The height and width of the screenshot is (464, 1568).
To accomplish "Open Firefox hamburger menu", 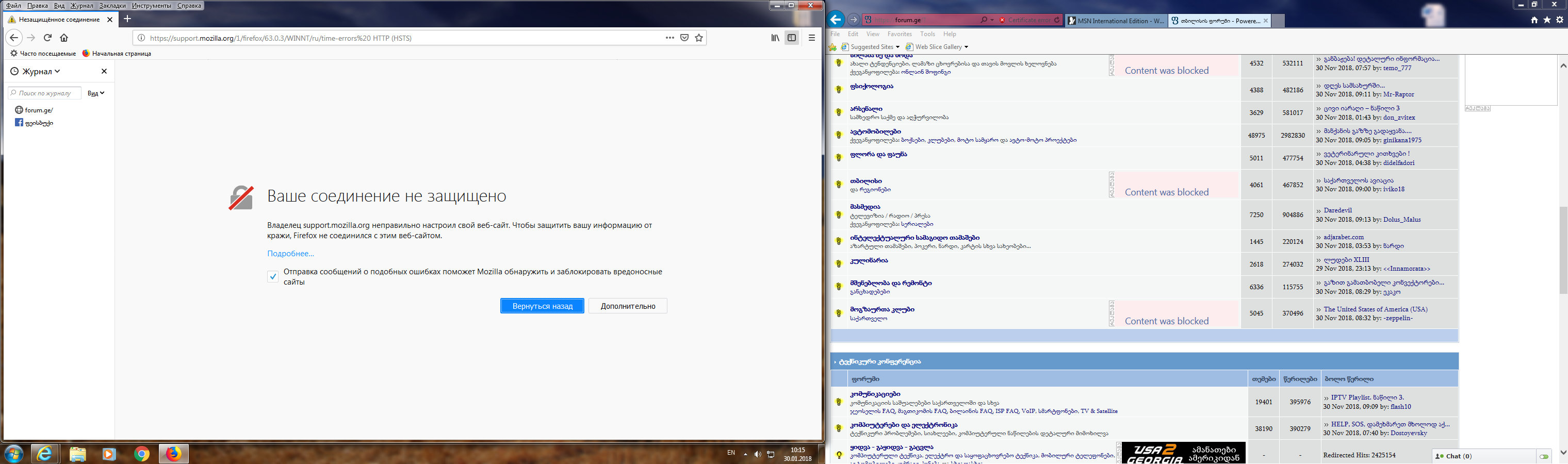I will pos(811,38).
